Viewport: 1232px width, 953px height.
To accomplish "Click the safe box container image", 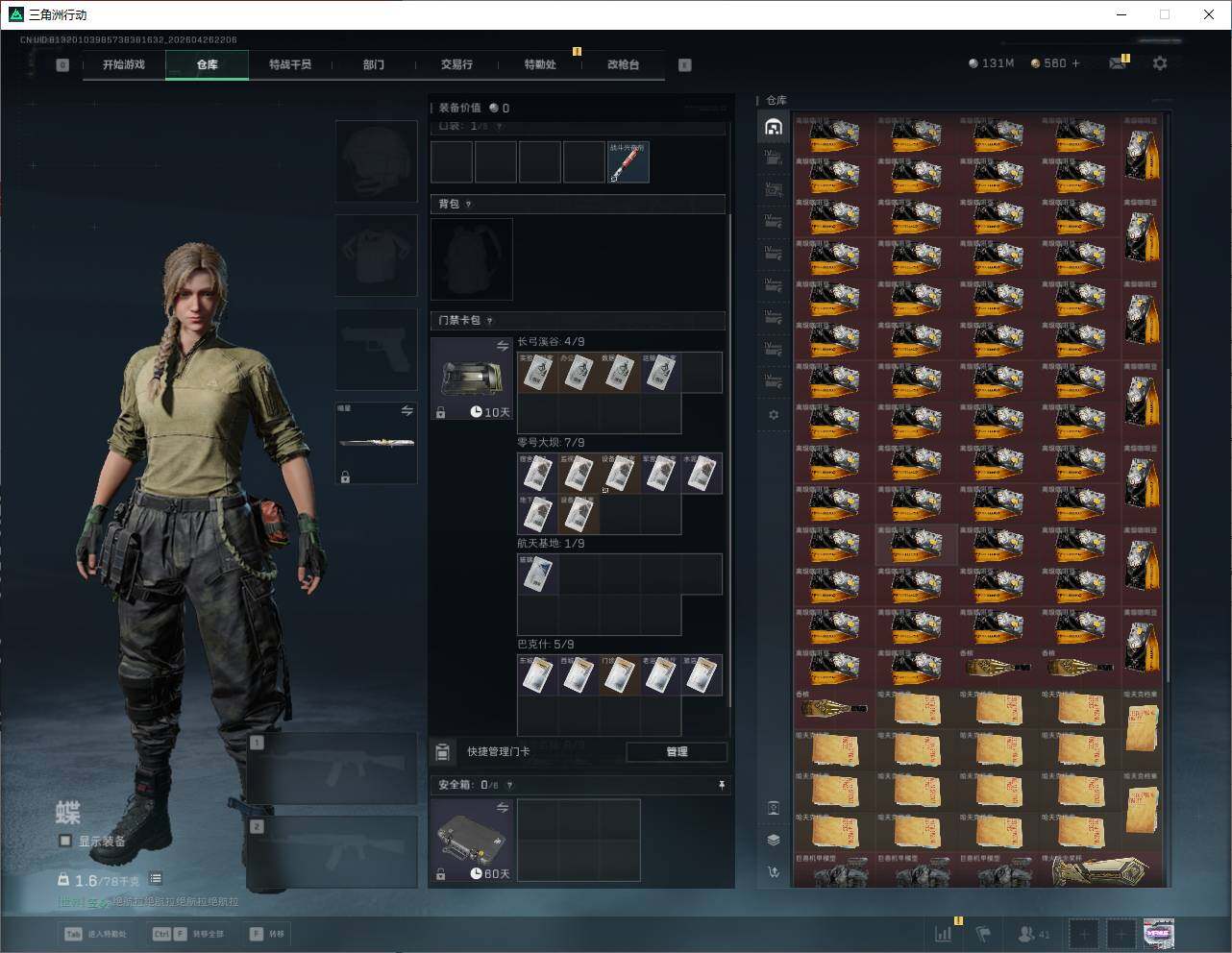I will point(472,841).
